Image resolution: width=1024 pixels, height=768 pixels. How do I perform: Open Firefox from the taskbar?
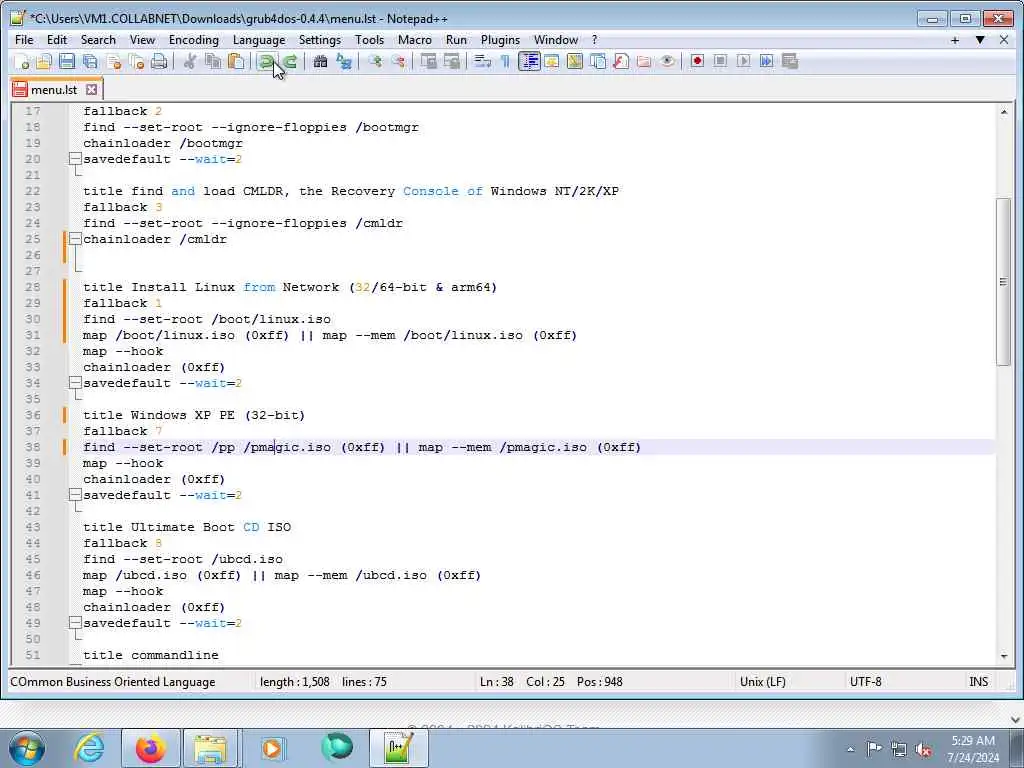(x=151, y=748)
